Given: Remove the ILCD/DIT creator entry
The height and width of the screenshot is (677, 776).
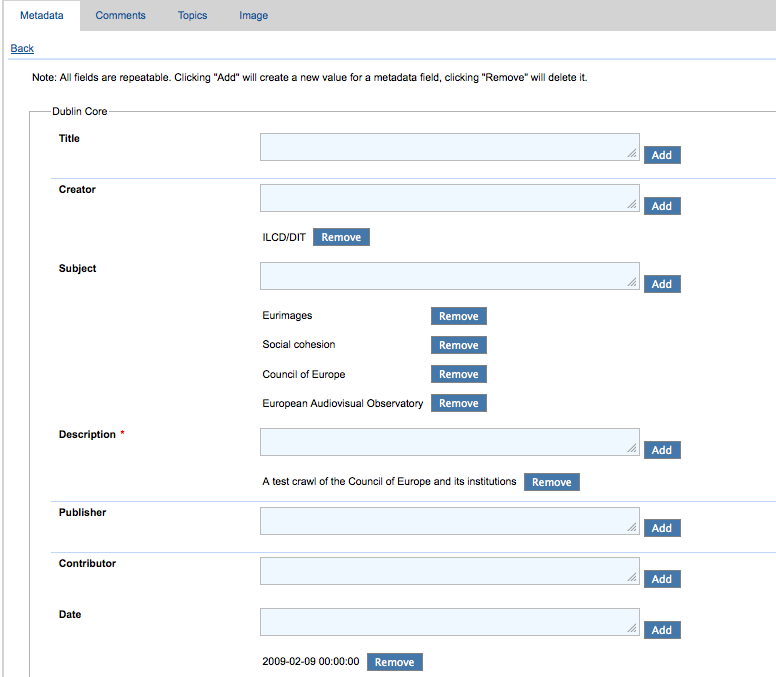Looking at the screenshot, I should 341,237.
